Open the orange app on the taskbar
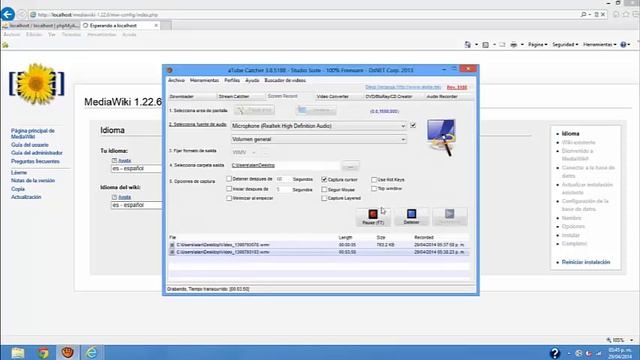640x360 pixels. 67,352
